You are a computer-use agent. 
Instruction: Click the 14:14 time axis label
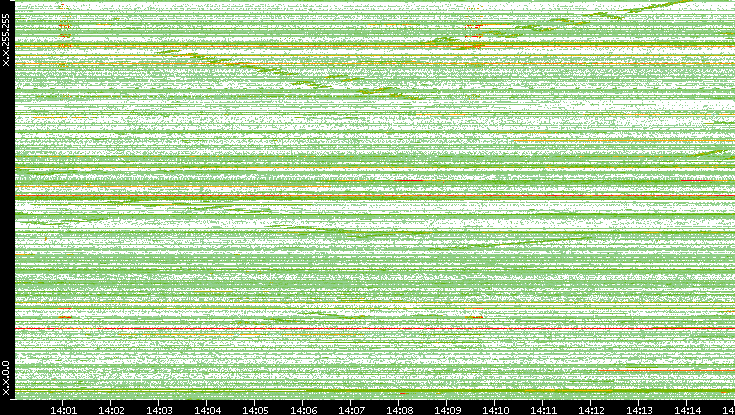(x=687, y=410)
